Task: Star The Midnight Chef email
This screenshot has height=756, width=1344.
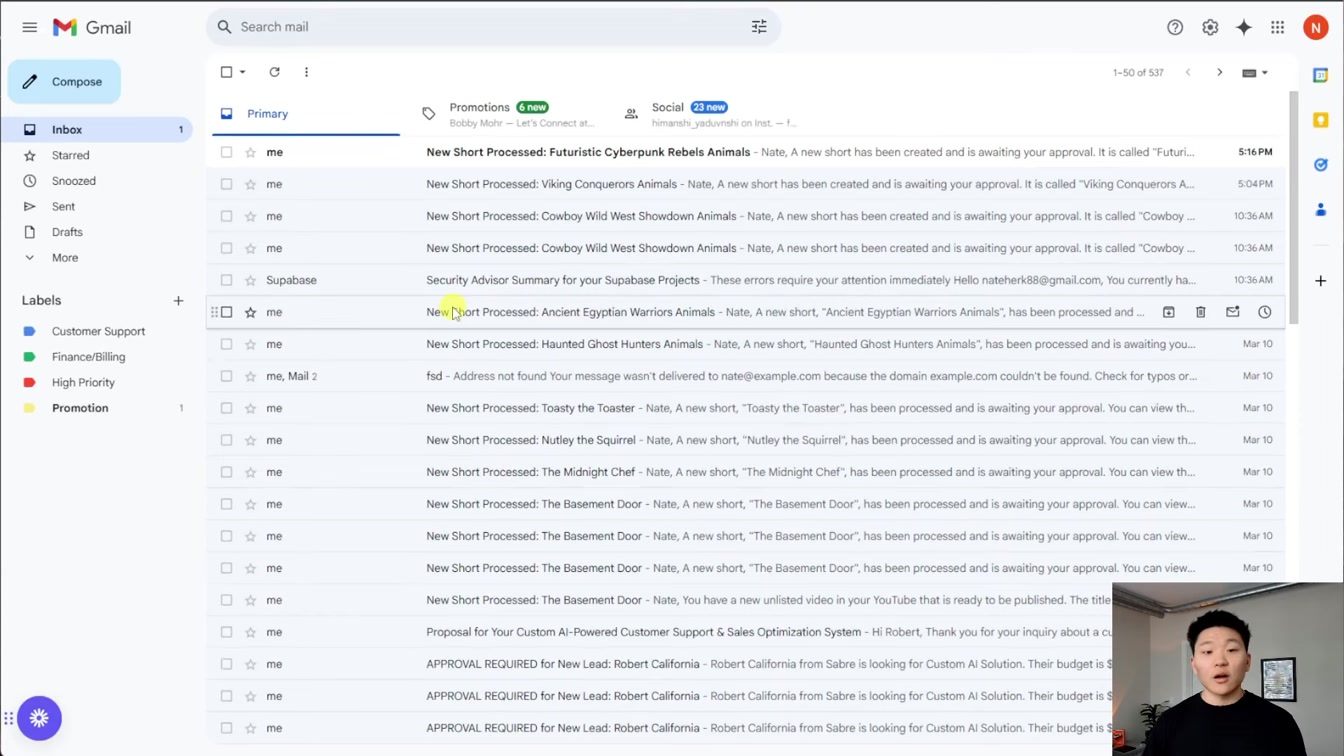Action: 250,472
